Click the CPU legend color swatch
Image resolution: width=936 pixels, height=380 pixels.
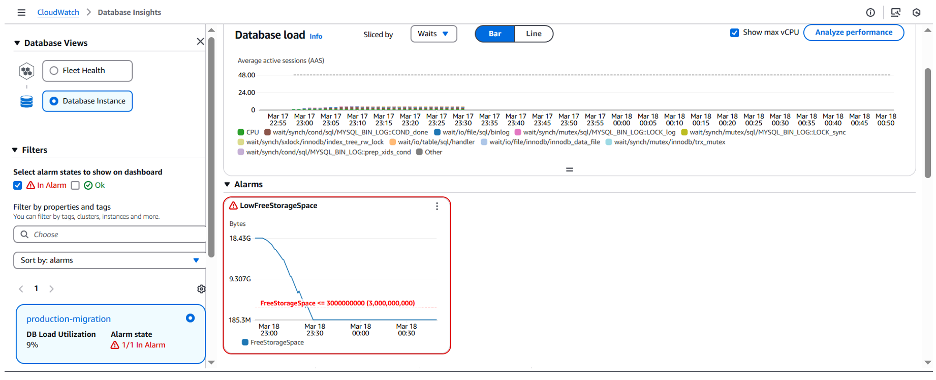tap(241, 132)
